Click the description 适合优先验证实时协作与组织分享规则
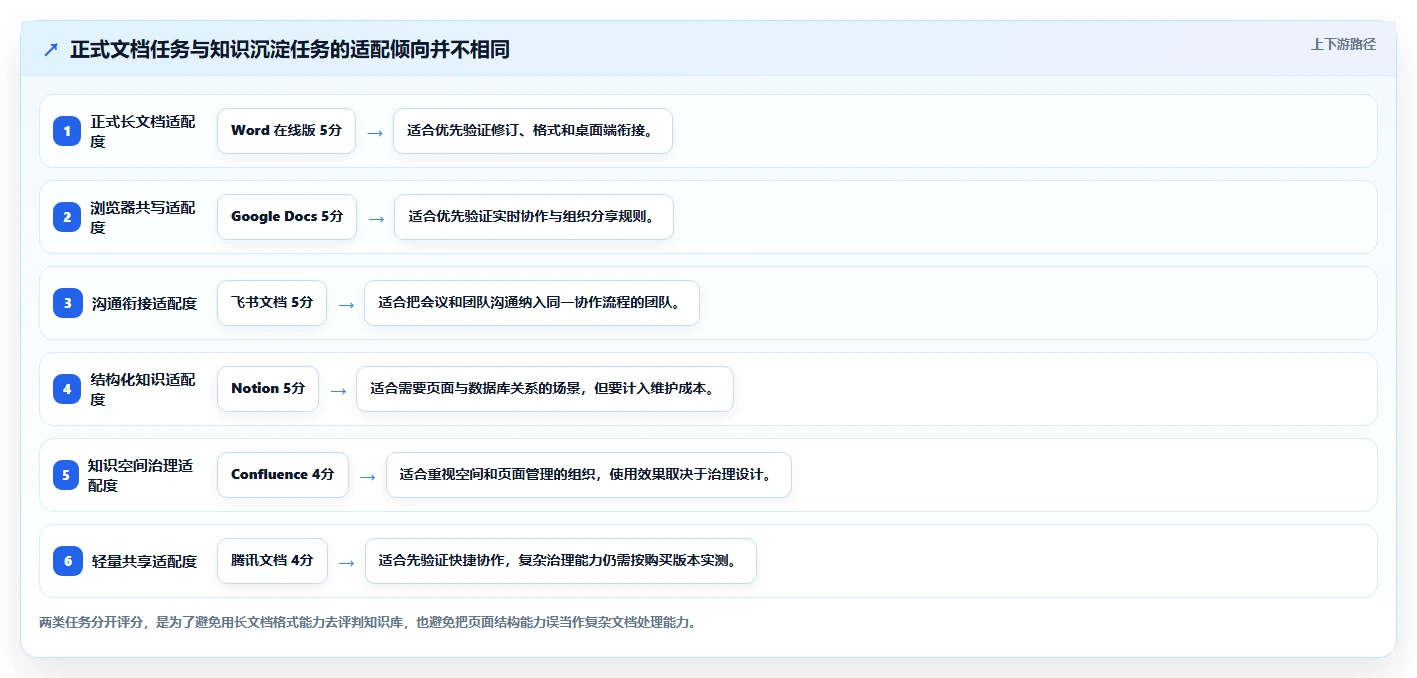 pos(534,217)
